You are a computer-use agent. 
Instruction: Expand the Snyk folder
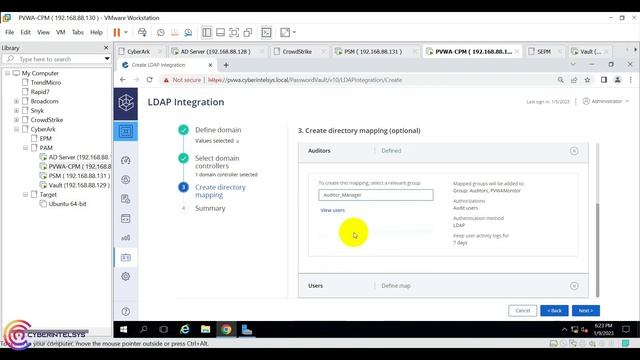pos(16,111)
